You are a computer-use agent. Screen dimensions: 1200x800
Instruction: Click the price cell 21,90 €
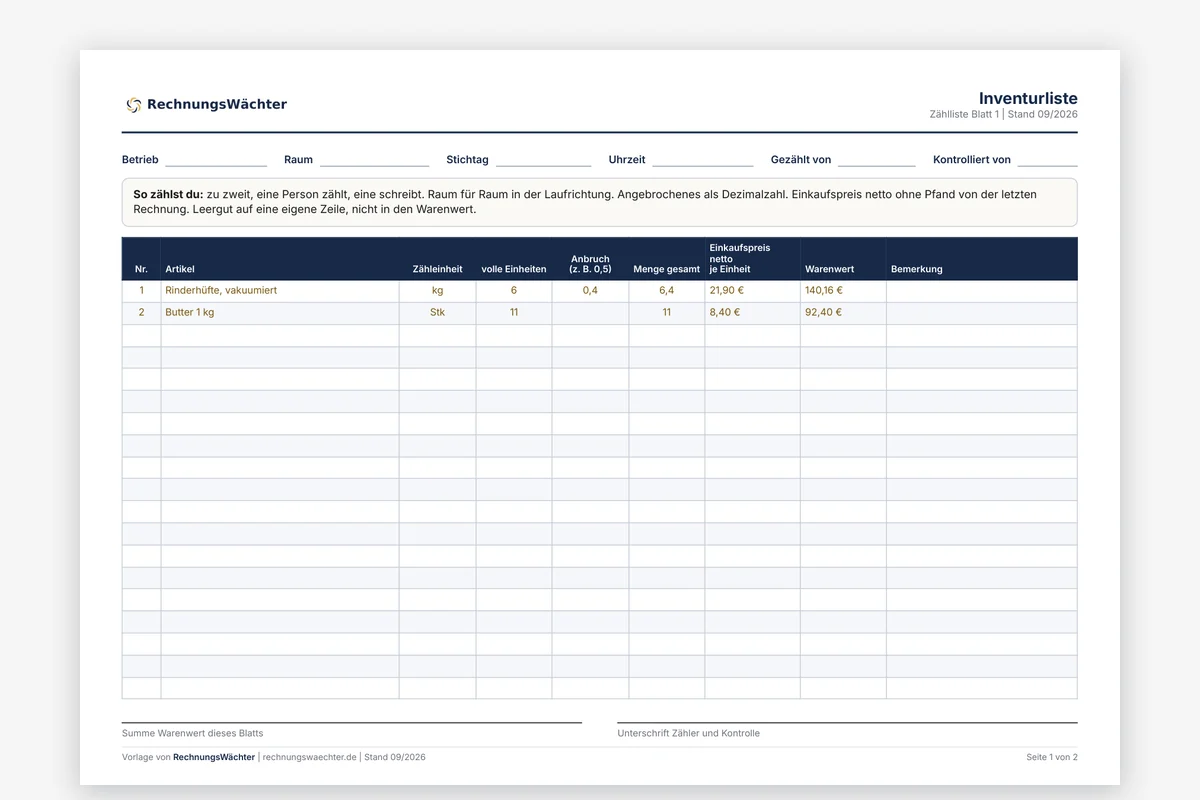pyautogui.click(x=752, y=290)
